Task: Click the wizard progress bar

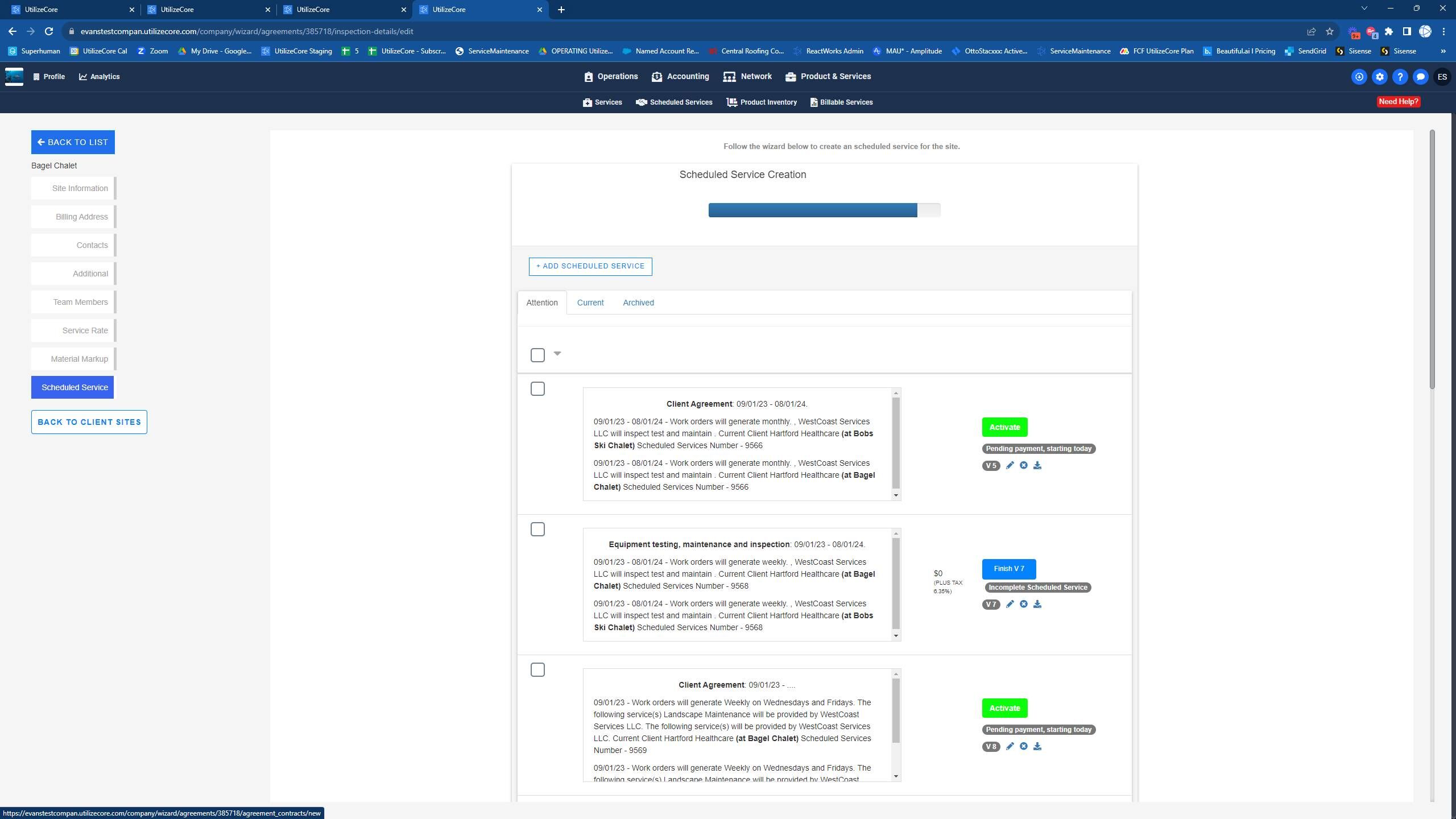Action: coord(824,210)
